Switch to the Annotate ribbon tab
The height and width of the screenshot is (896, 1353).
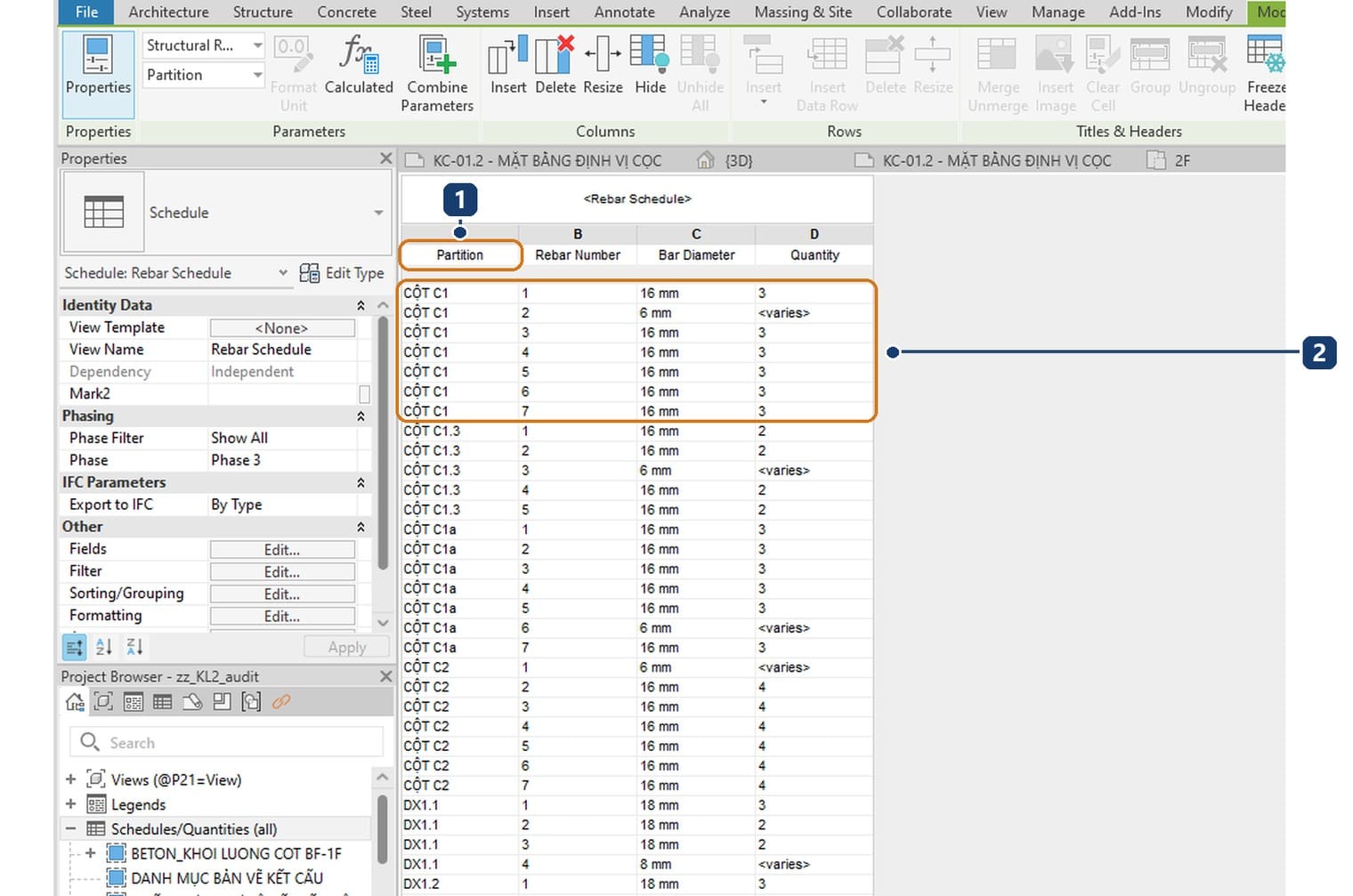coord(624,12)
